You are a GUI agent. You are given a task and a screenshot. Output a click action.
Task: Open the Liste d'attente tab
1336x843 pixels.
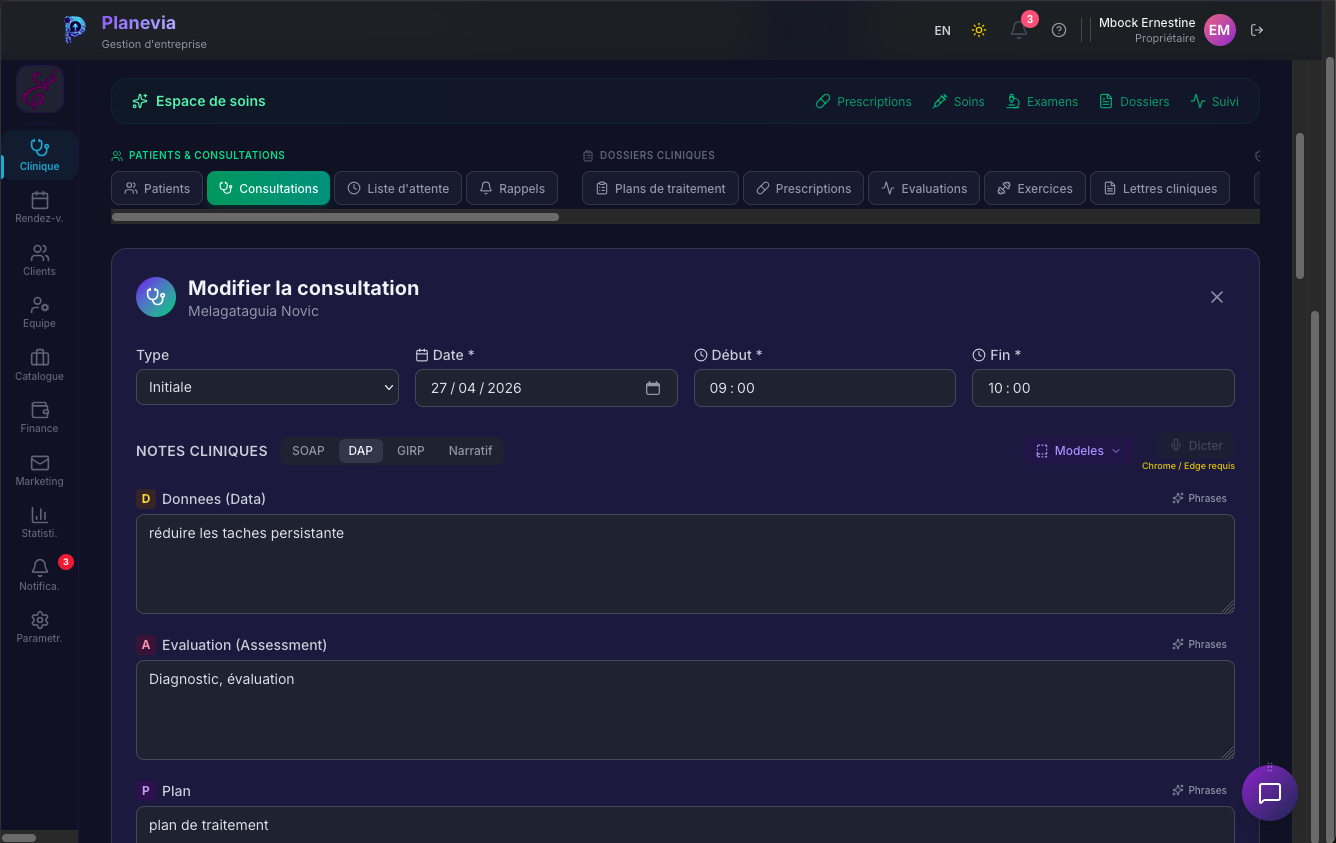[x=398, y=188]
